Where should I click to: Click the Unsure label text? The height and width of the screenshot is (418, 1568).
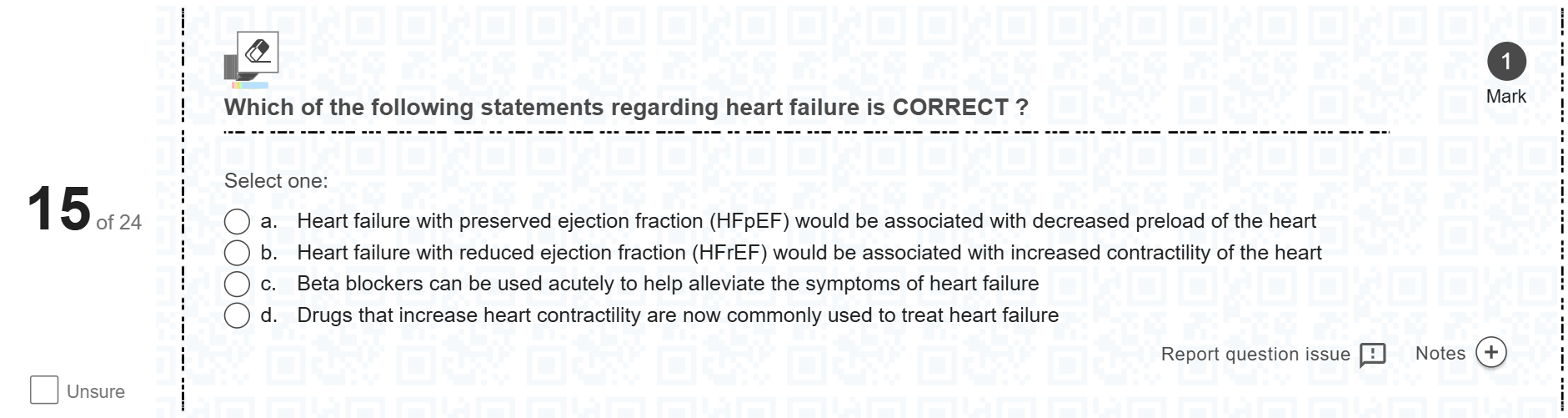point(96,391)
